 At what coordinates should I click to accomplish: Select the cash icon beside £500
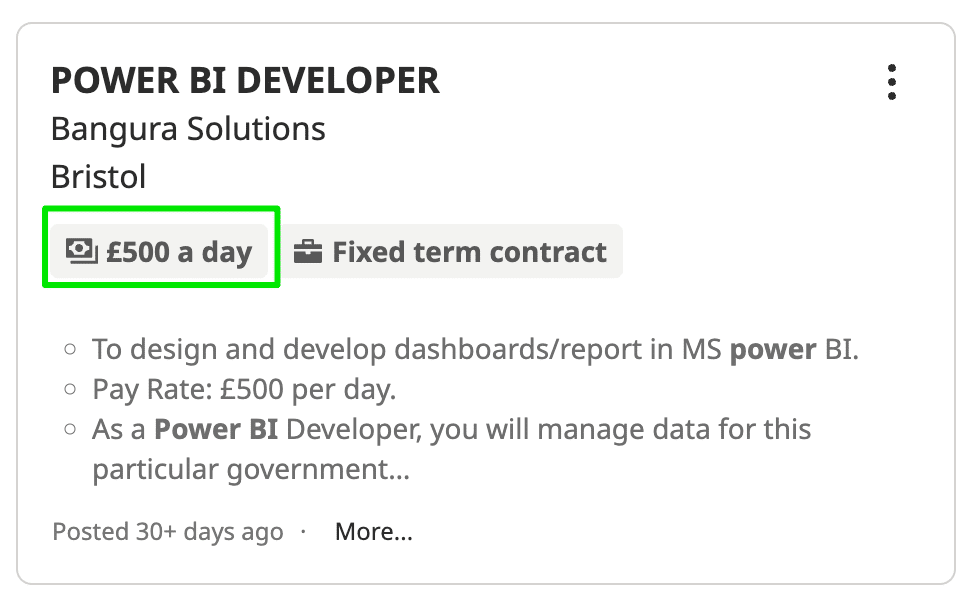coord(82,252)
